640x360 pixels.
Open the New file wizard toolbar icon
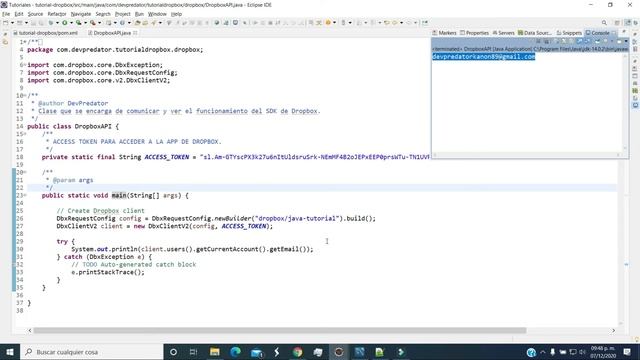tap(6, 23)
